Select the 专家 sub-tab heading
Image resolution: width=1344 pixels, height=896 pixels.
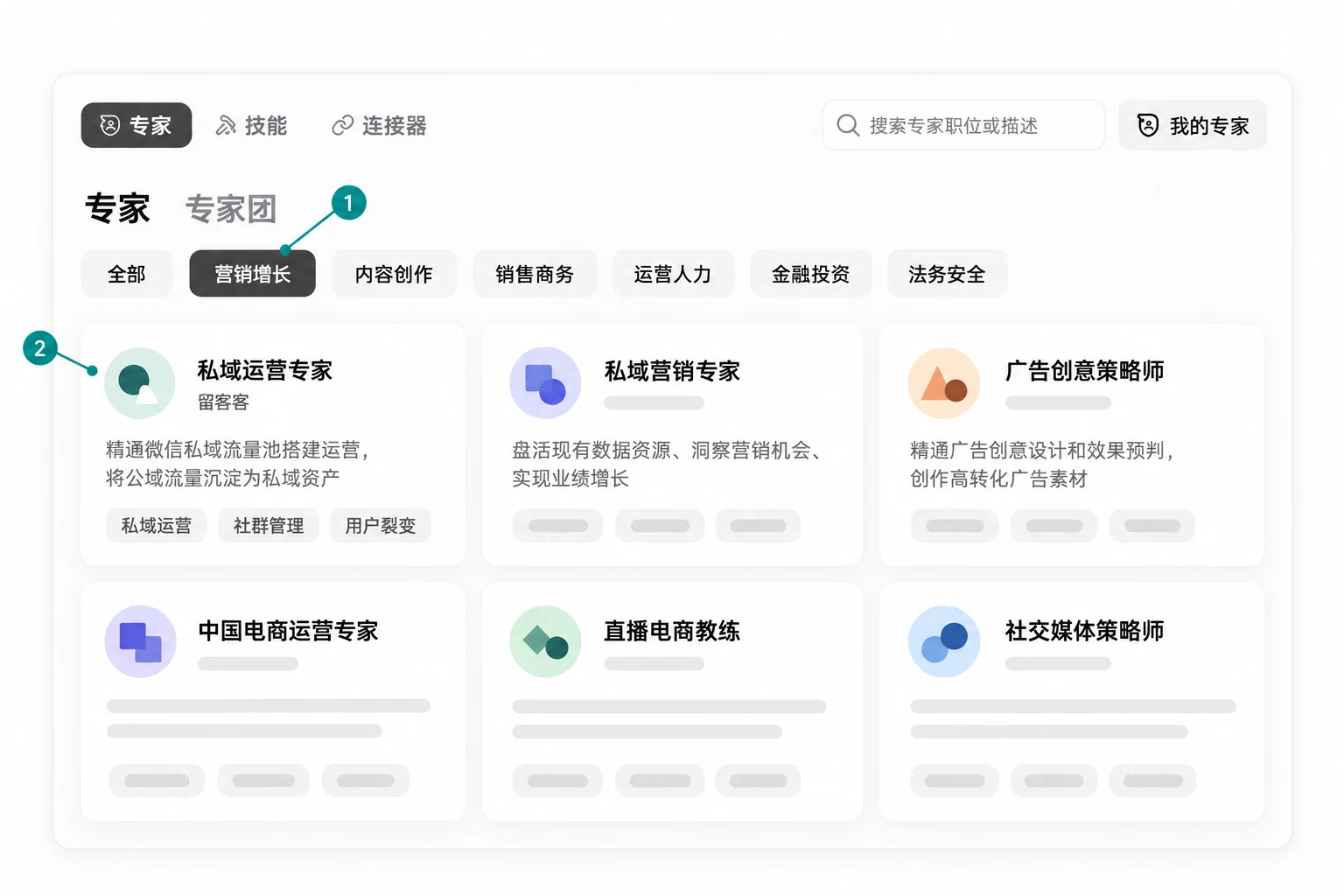pyautogui.click(x=117, y=208)
